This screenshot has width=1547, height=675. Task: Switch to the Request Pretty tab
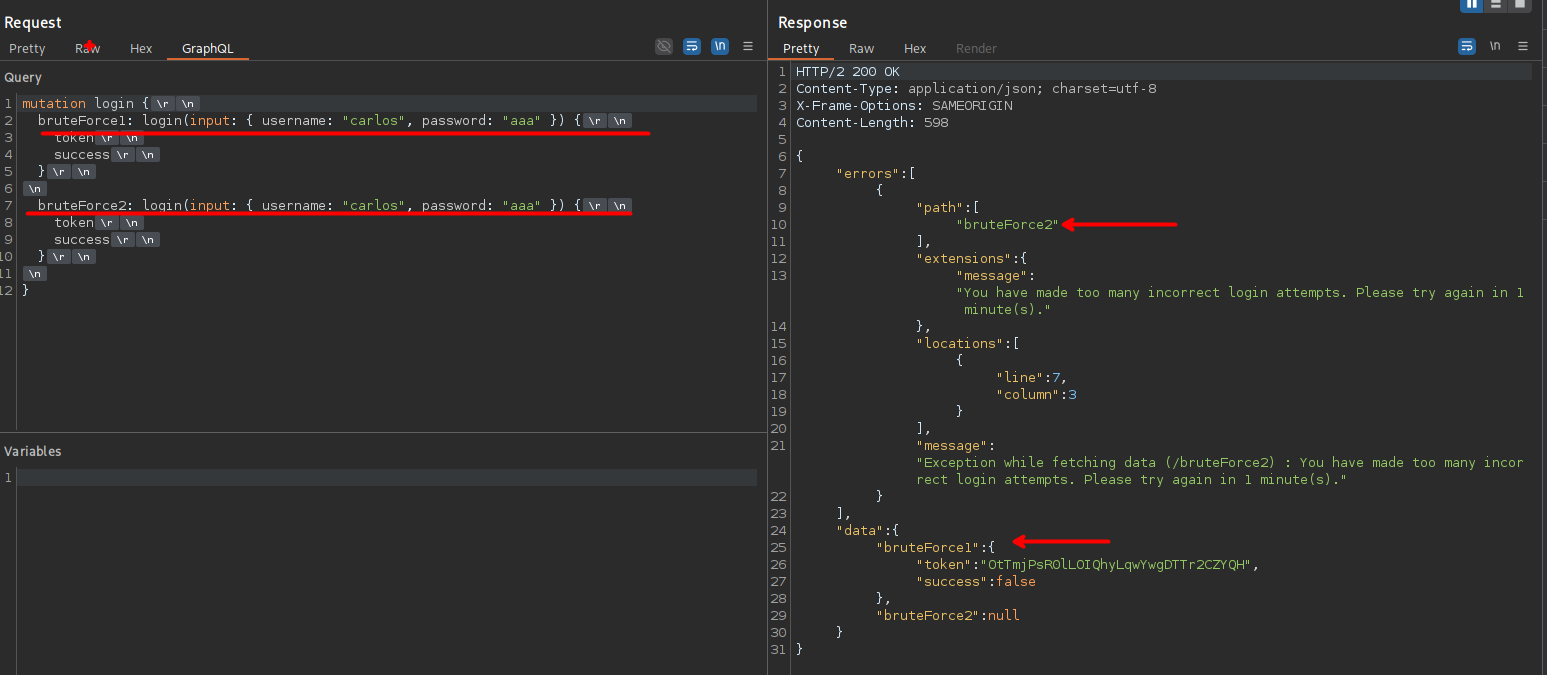tap(27, 48)
